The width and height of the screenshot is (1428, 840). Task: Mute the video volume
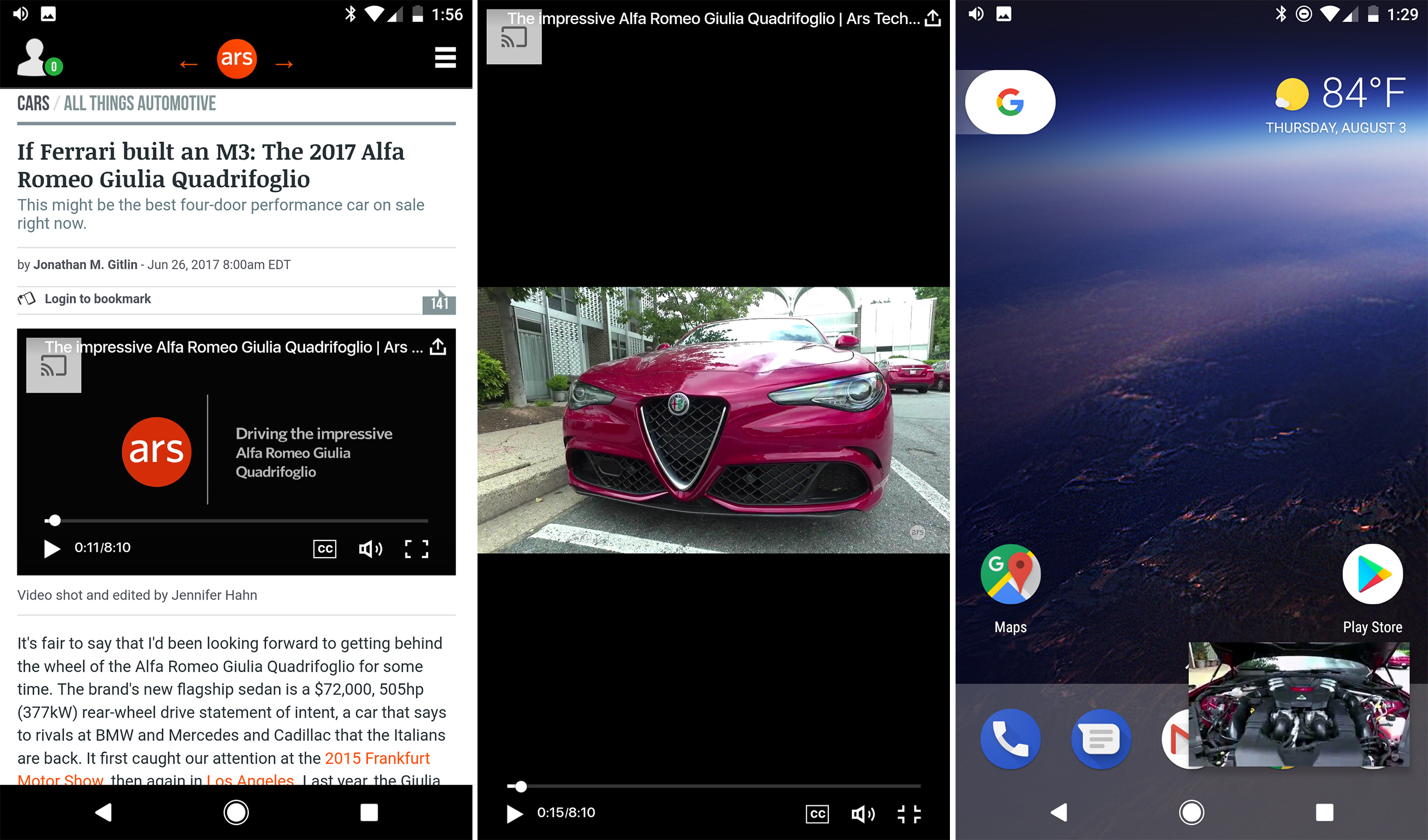coord(370,548)
